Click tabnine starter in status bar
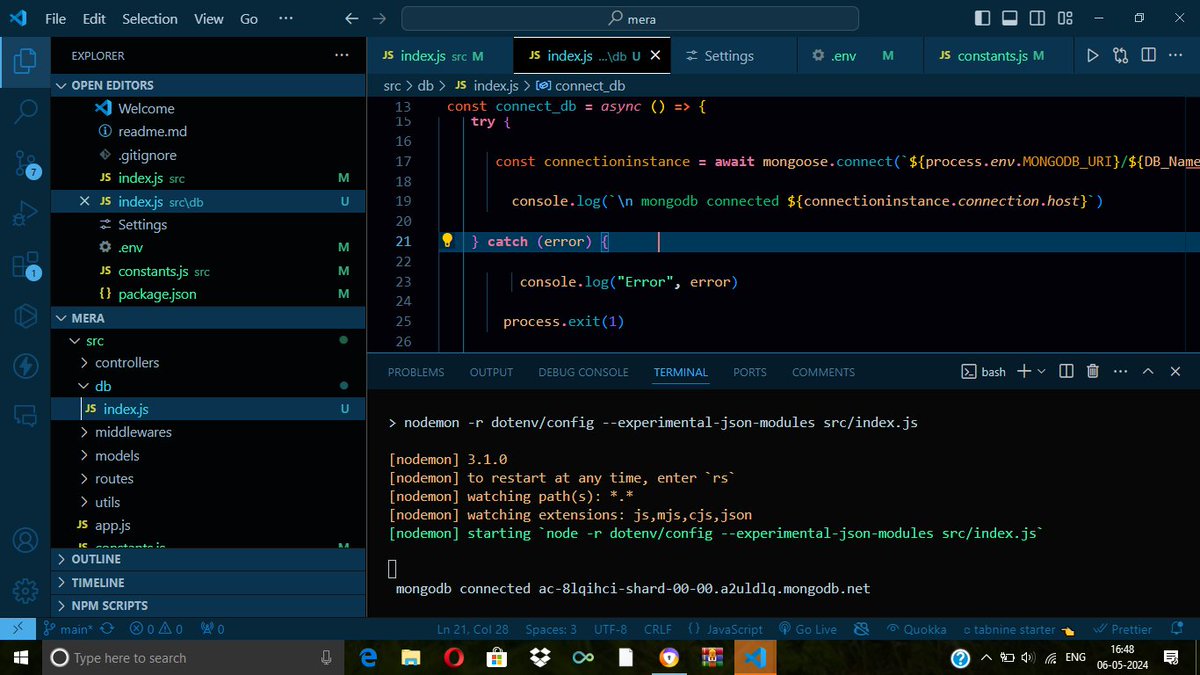 pyautogui.click(x=1018, y=629)
